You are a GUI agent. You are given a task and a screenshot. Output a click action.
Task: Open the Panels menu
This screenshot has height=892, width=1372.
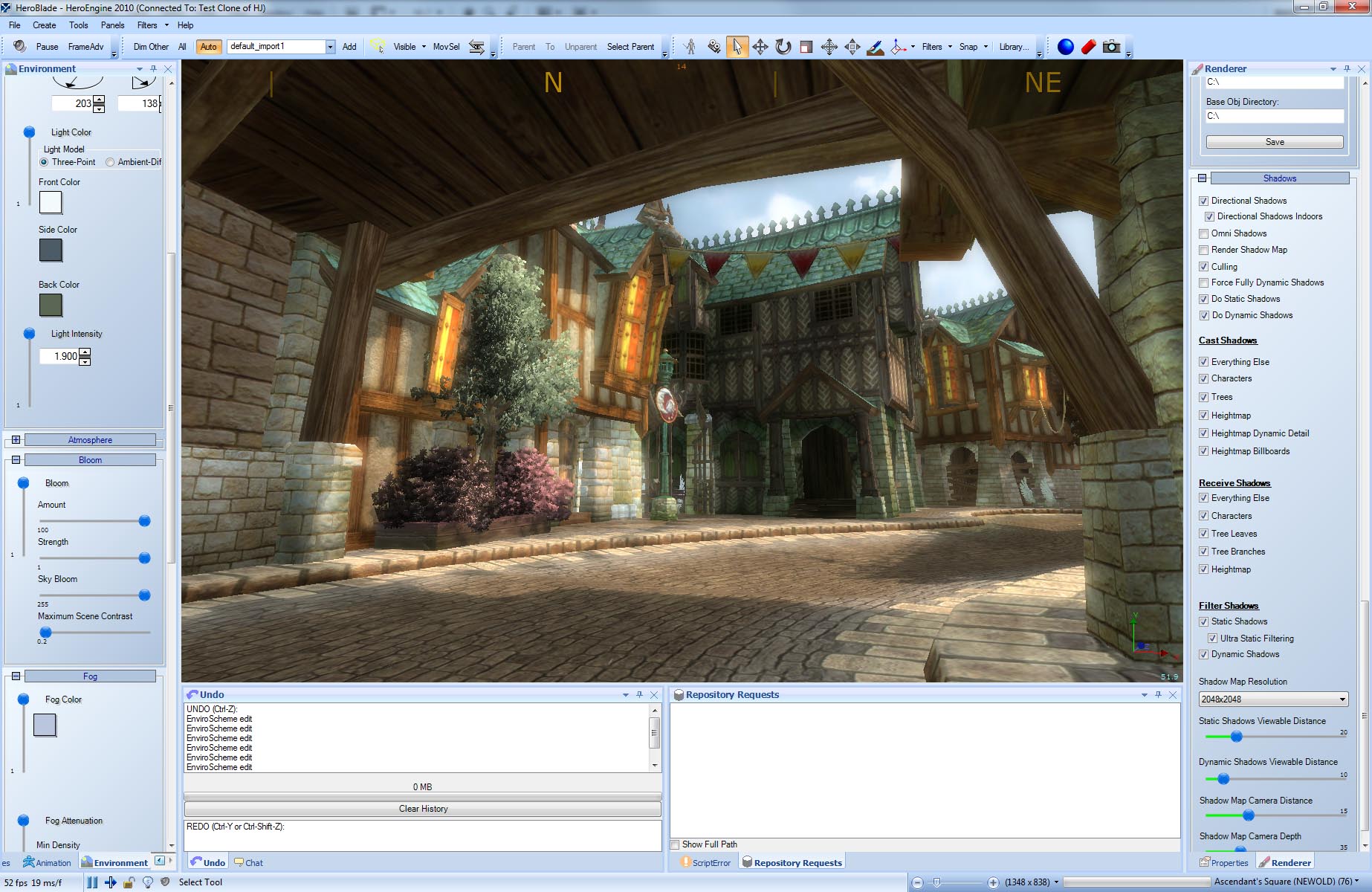click(x=112, y=25)
